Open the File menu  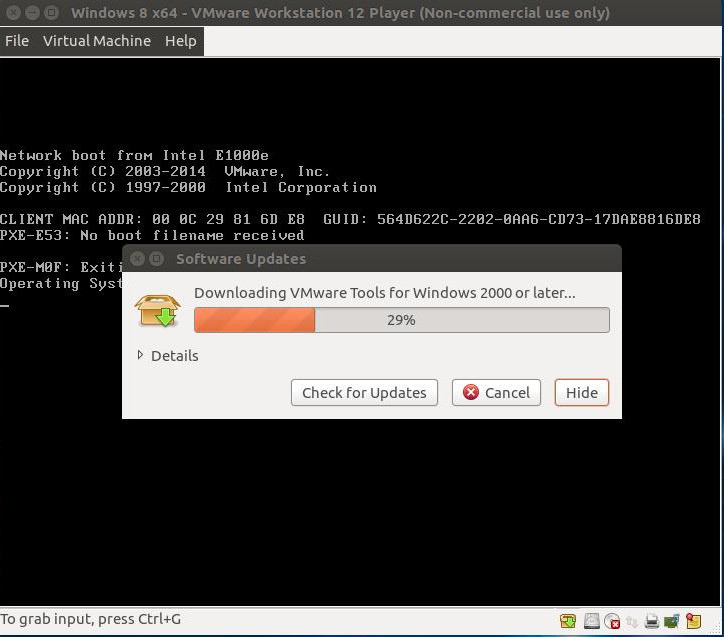[x=17, y=41]
